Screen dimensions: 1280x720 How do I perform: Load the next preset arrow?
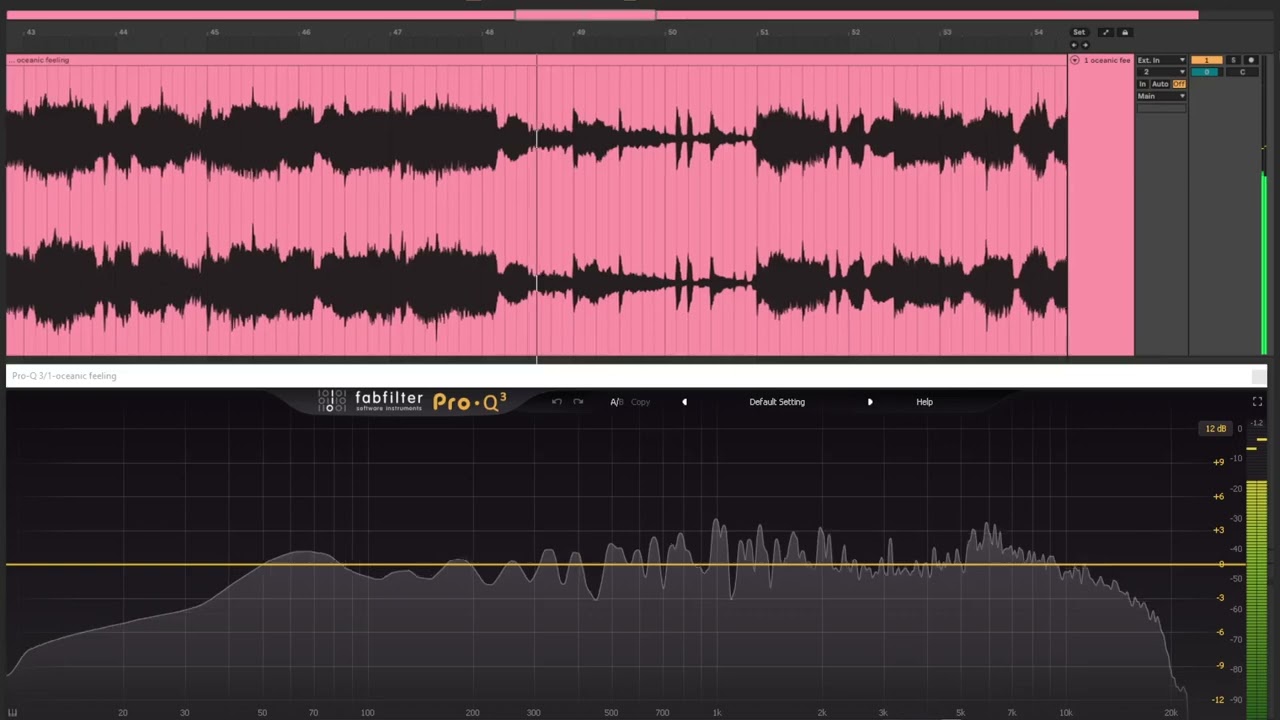coord(870,402)
